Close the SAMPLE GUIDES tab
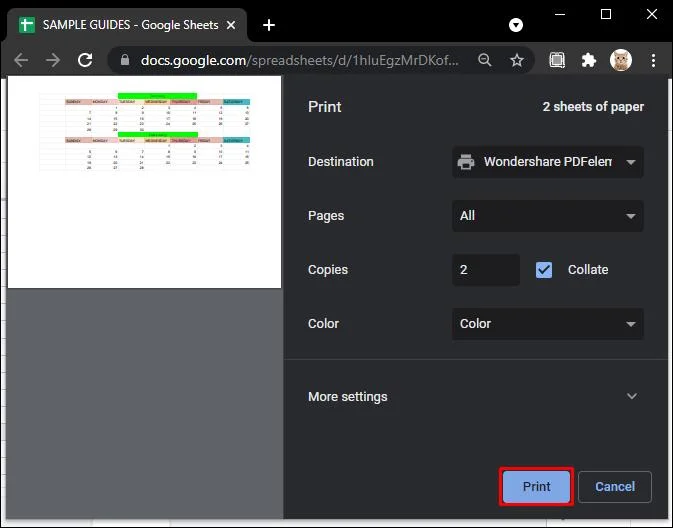 (x=231, y=25)
